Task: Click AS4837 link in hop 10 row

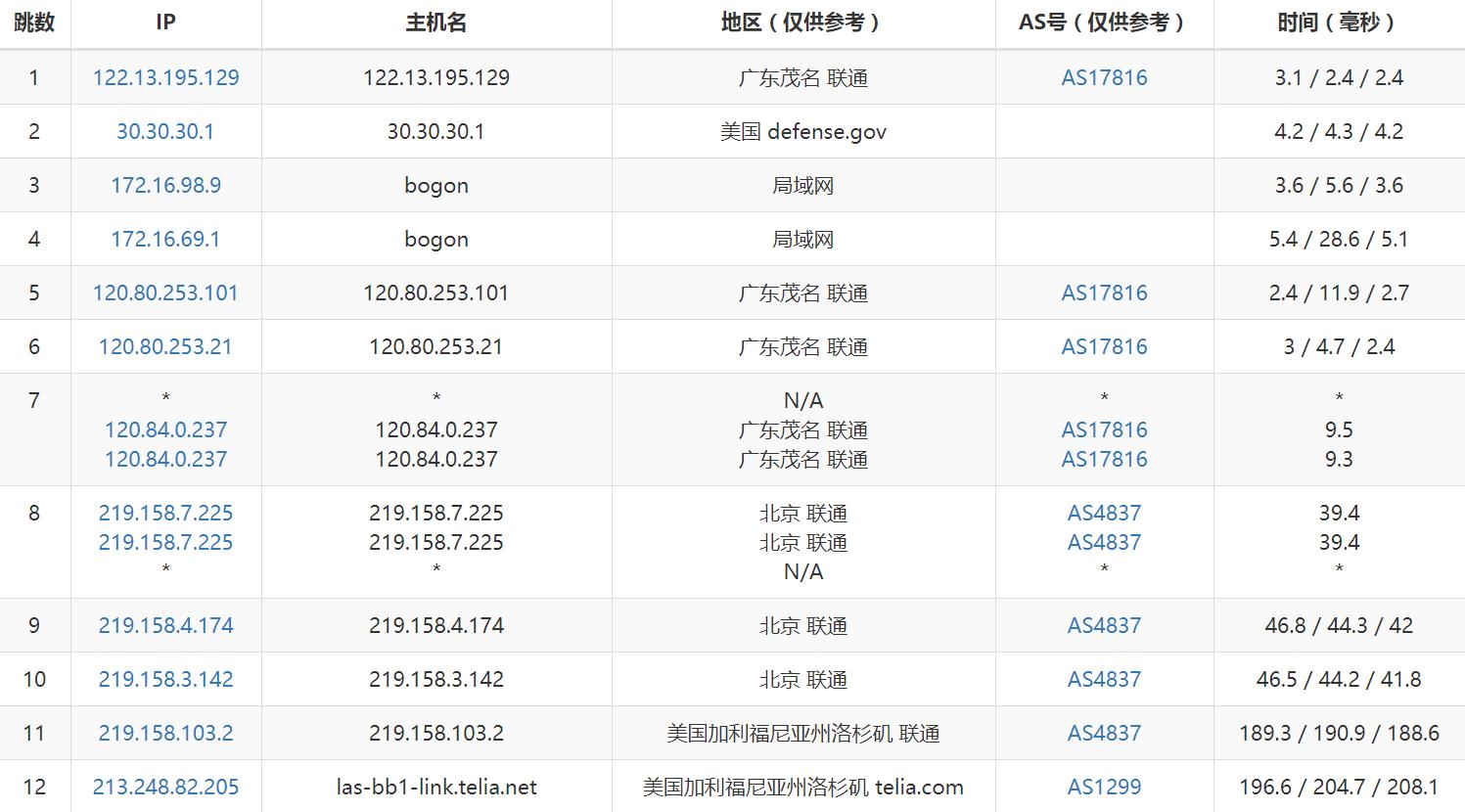Action: click(1104, 680)
